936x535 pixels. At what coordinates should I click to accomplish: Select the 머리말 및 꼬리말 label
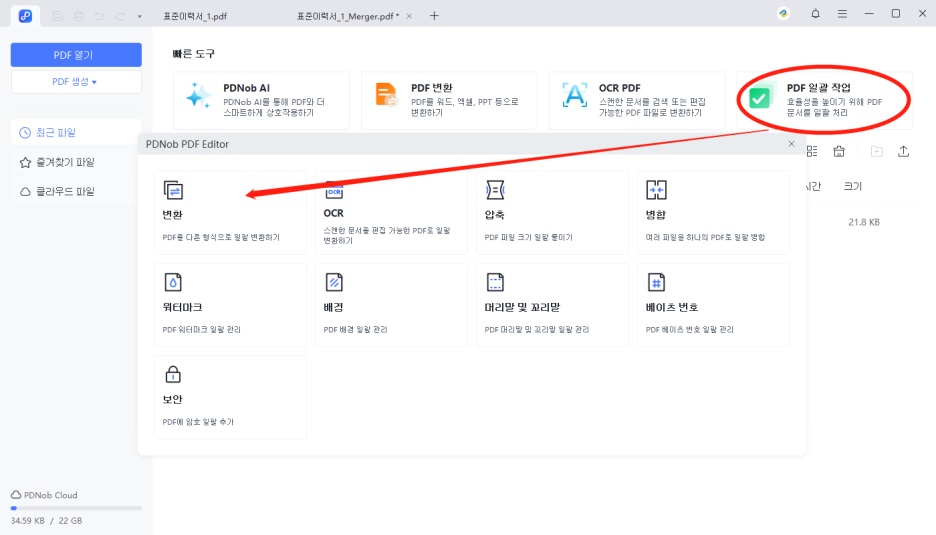pos(522,308)
